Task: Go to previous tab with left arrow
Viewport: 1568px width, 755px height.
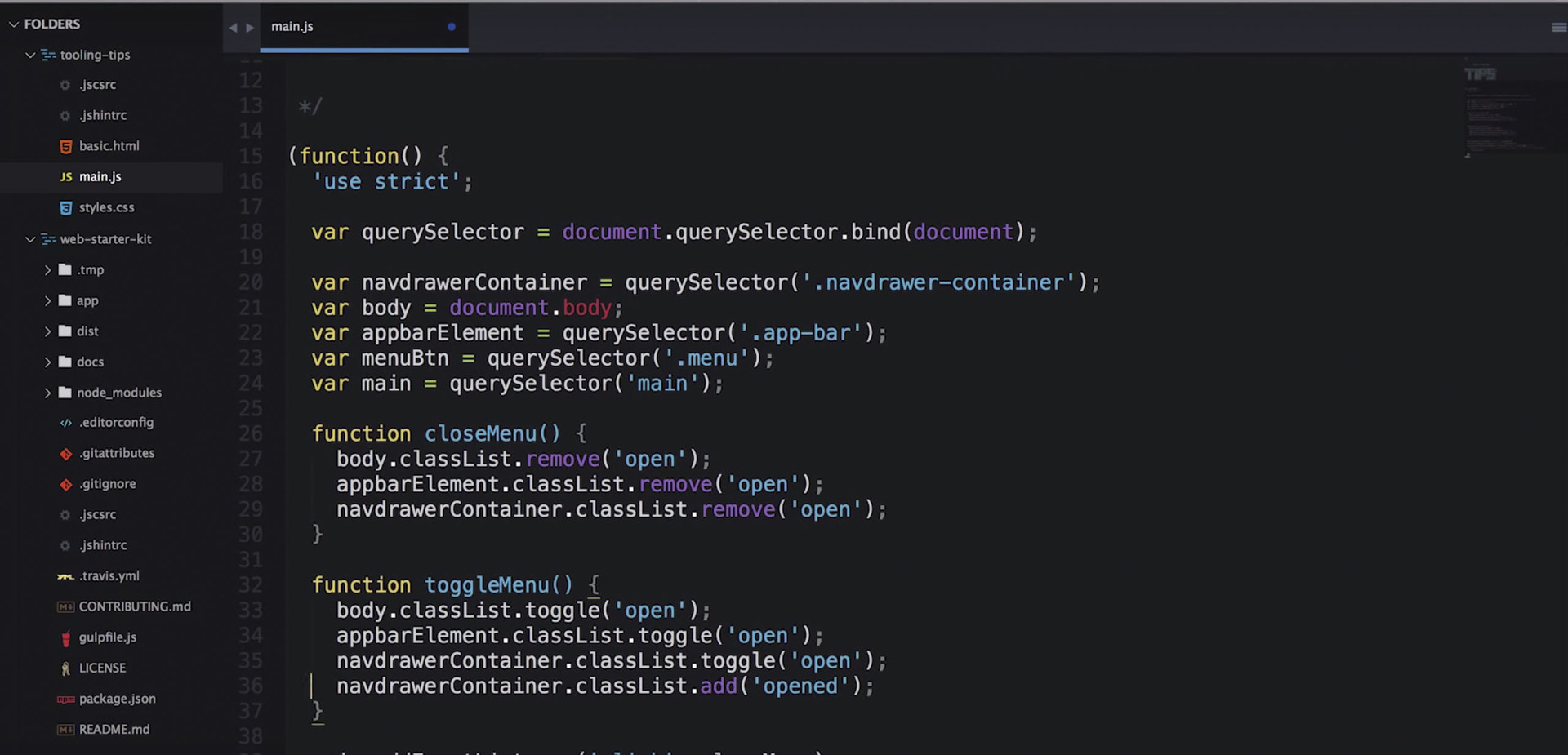Action: 233,28
